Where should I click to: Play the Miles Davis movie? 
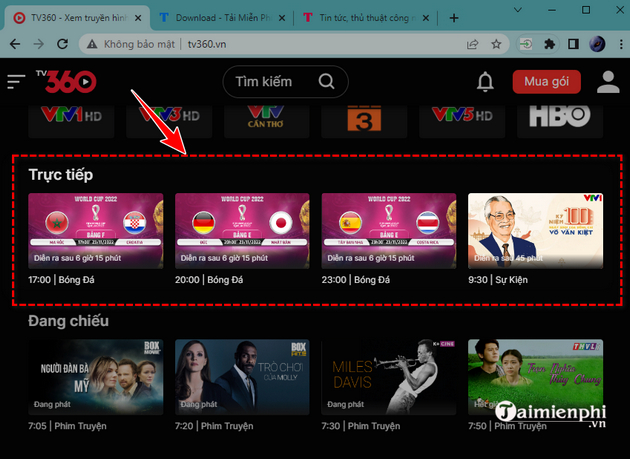(389, 377)
